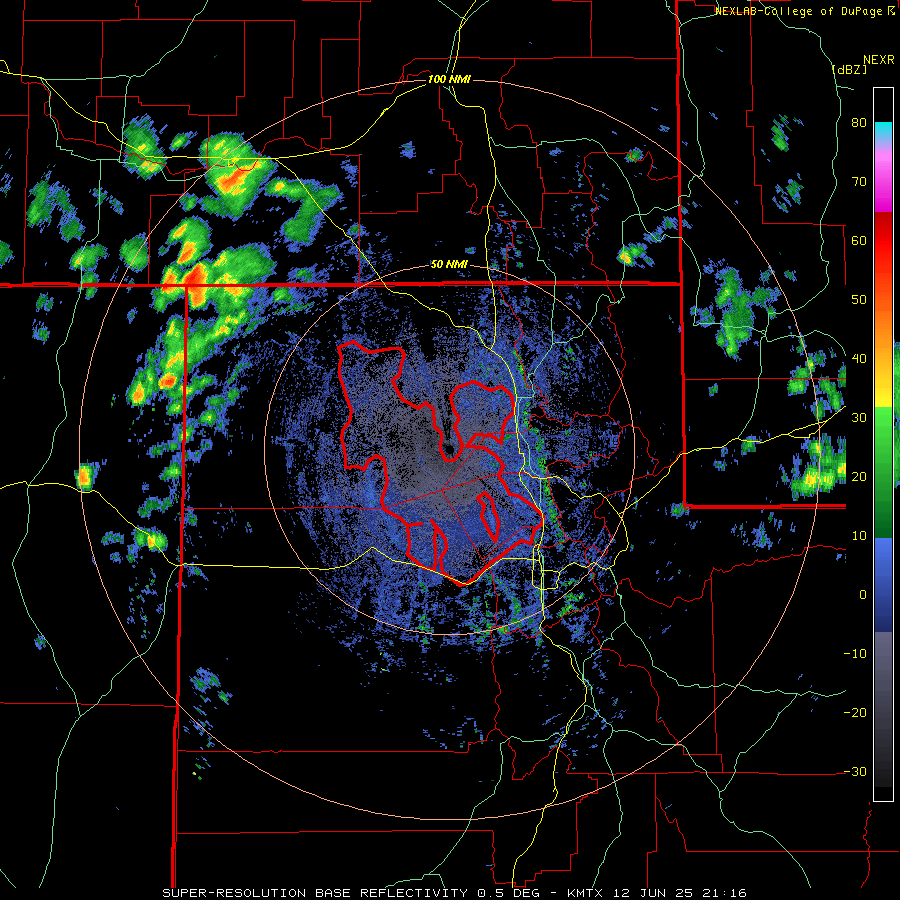The image size is (900, 900).
Task: Click the 20 value on the dBZ scale
Action: pos(859,476)
